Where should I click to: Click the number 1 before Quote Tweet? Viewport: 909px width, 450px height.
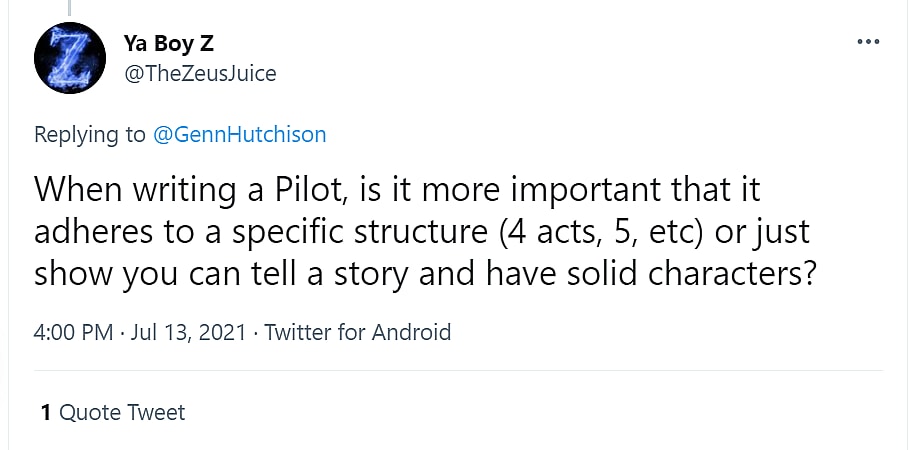(x=46, y=412)
